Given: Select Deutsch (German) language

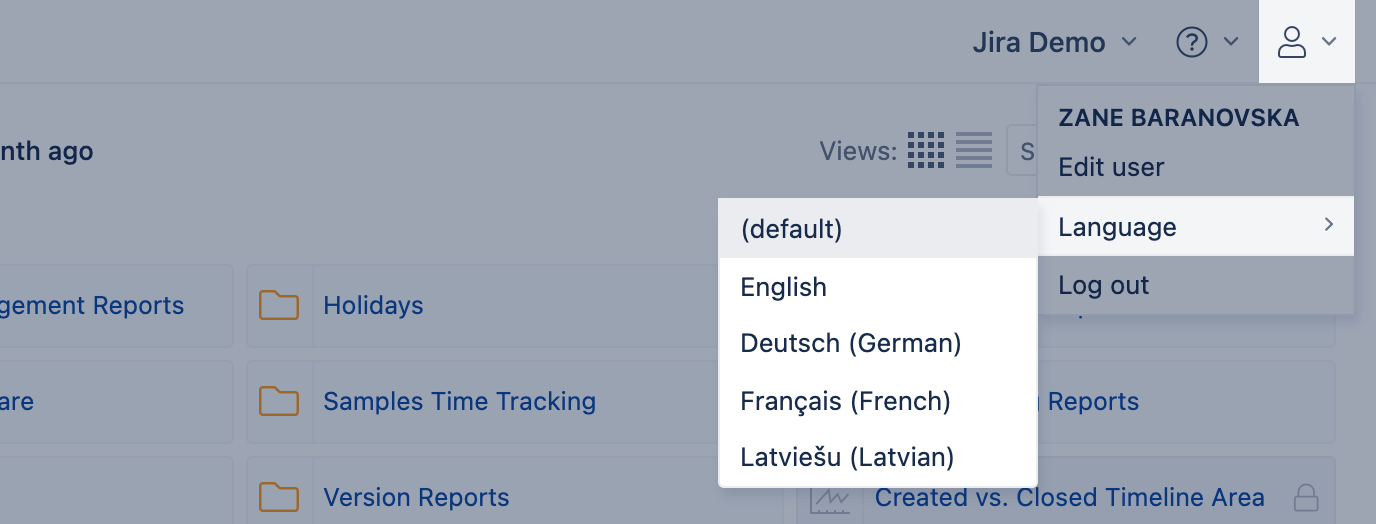Looking at the screenshot, I should [850, 343].
